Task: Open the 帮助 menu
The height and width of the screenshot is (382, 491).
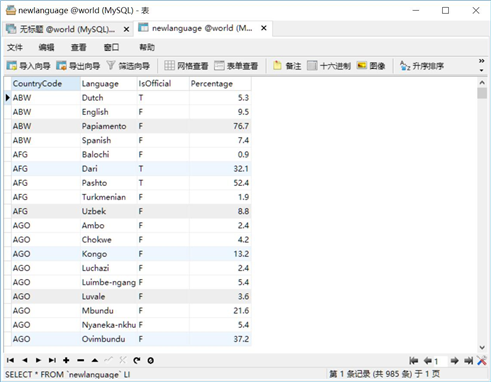Action: (x=147, y=47)
